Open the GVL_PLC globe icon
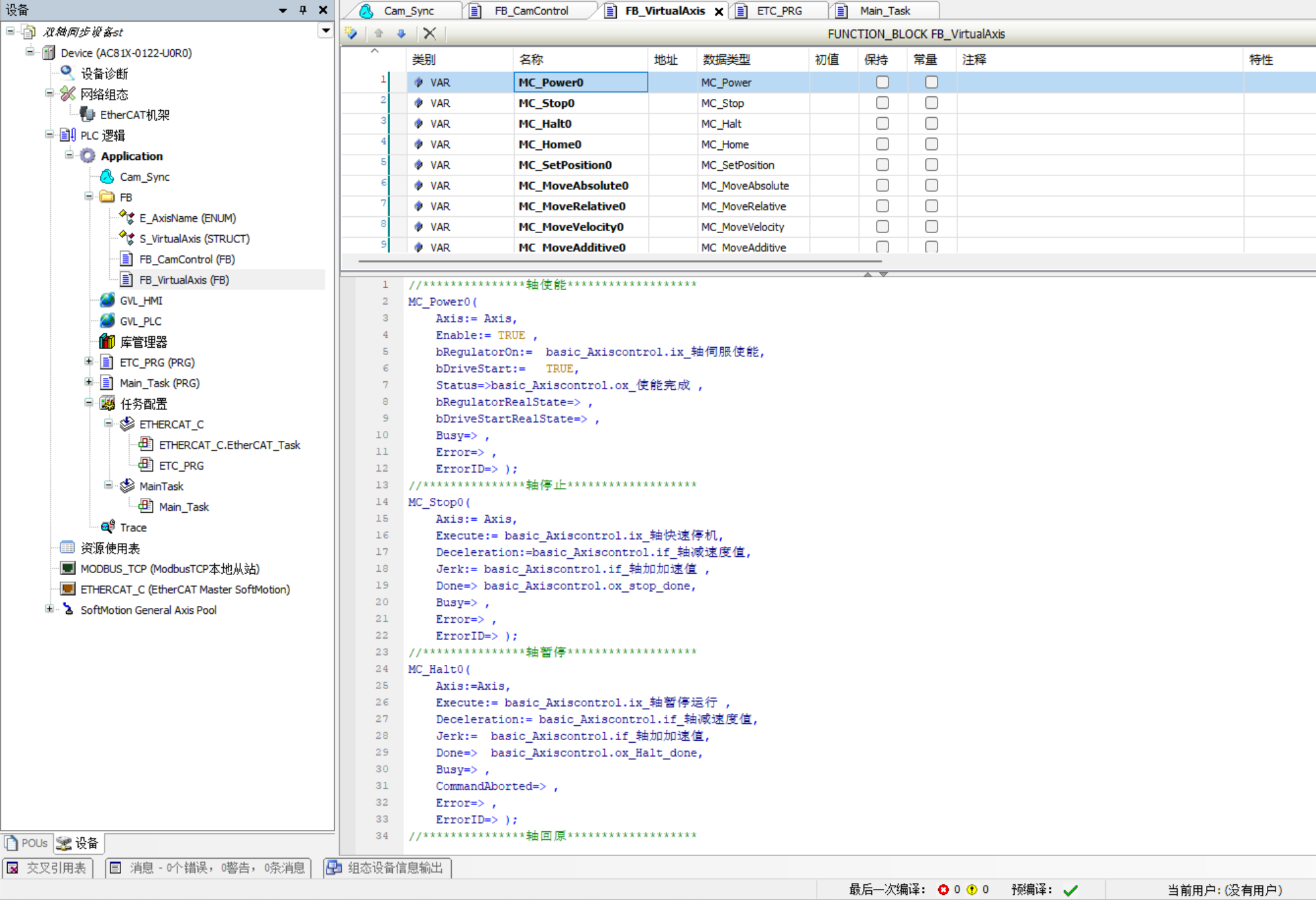 click(107, 320)
